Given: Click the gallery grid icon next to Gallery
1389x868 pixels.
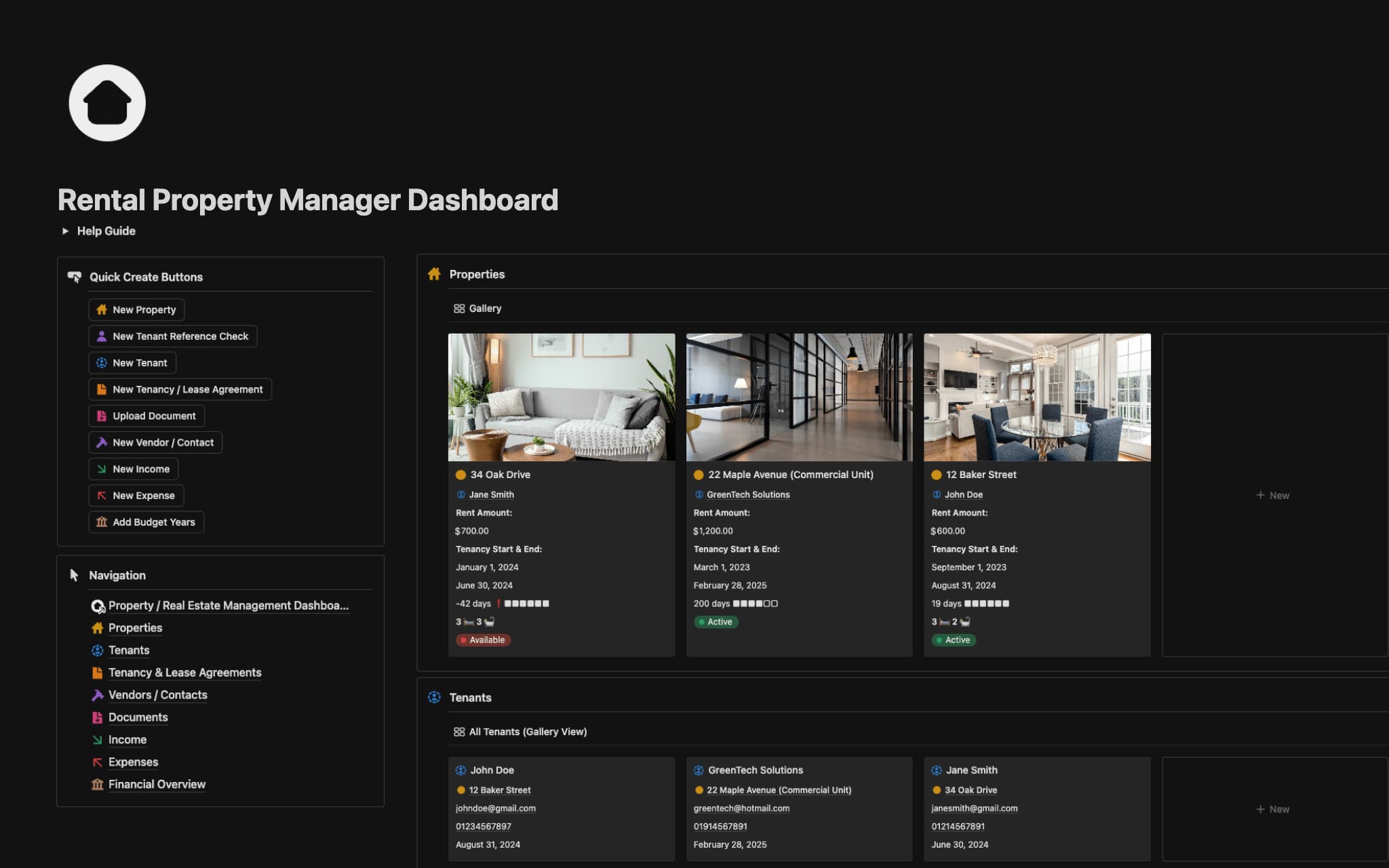Looking at the screenshot, I should pos(458,308).
